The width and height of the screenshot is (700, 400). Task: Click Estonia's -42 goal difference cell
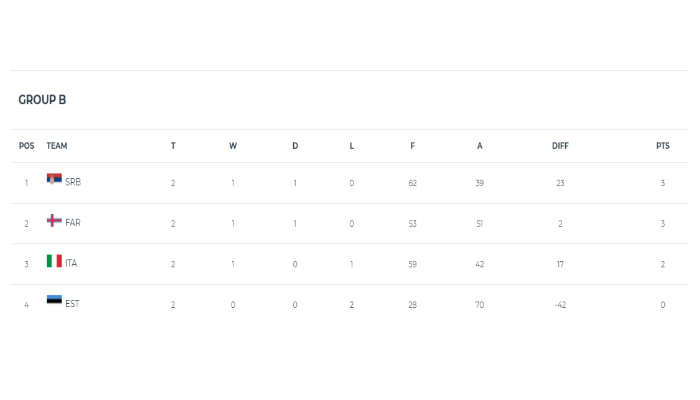[560, 305]
